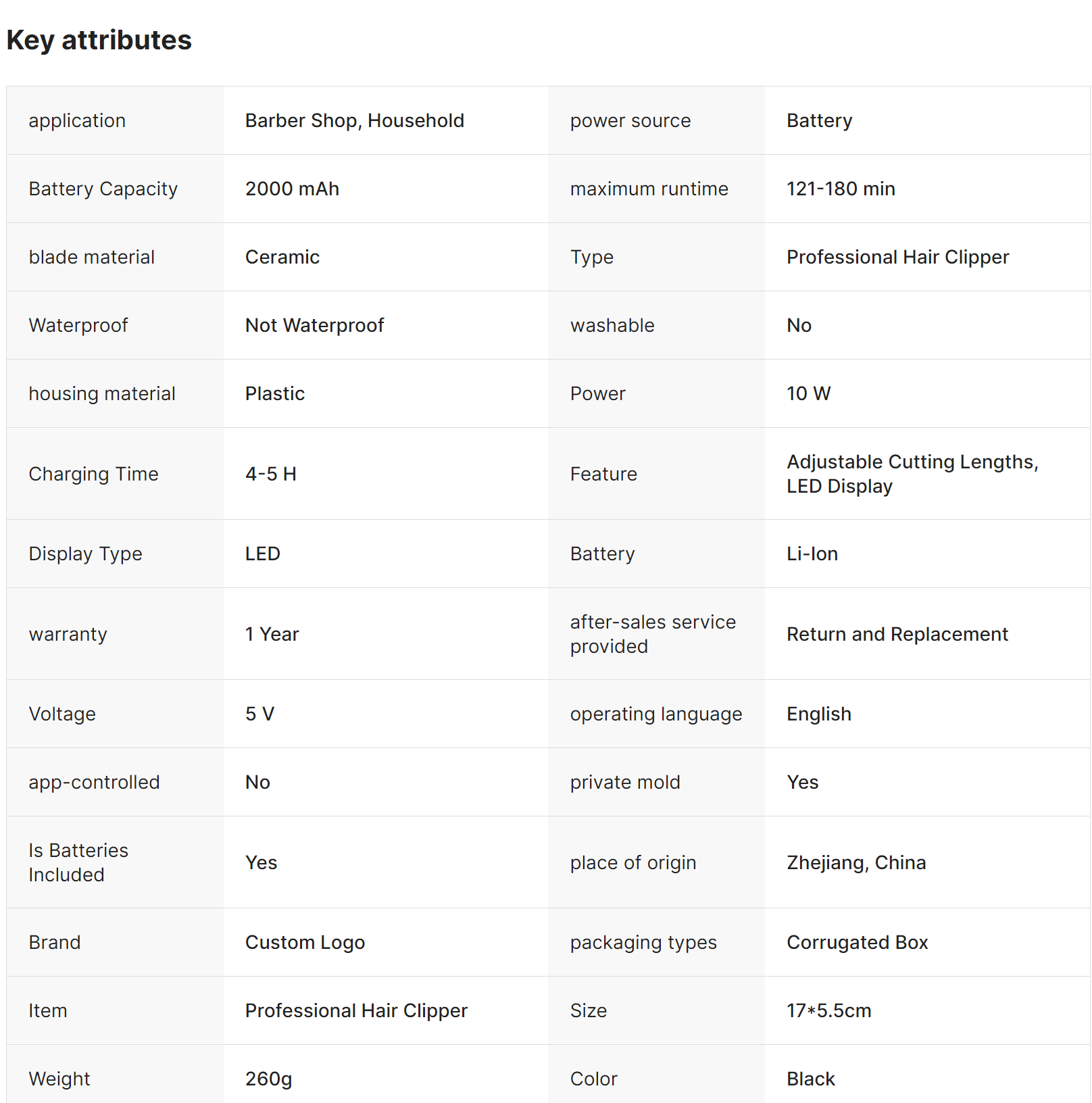Click the 10 W power value
The image size is (1092, 1103).
(808, 393)
